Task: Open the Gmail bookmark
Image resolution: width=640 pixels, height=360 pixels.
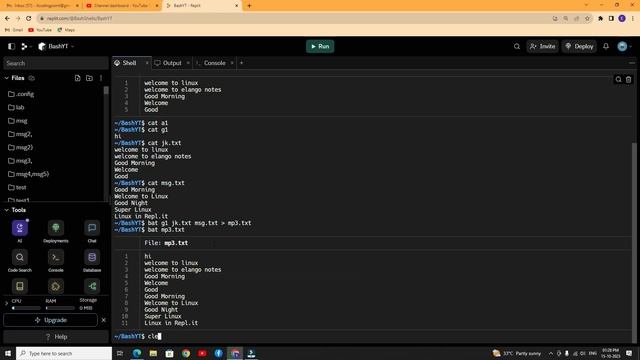Action: pos(14,30)
